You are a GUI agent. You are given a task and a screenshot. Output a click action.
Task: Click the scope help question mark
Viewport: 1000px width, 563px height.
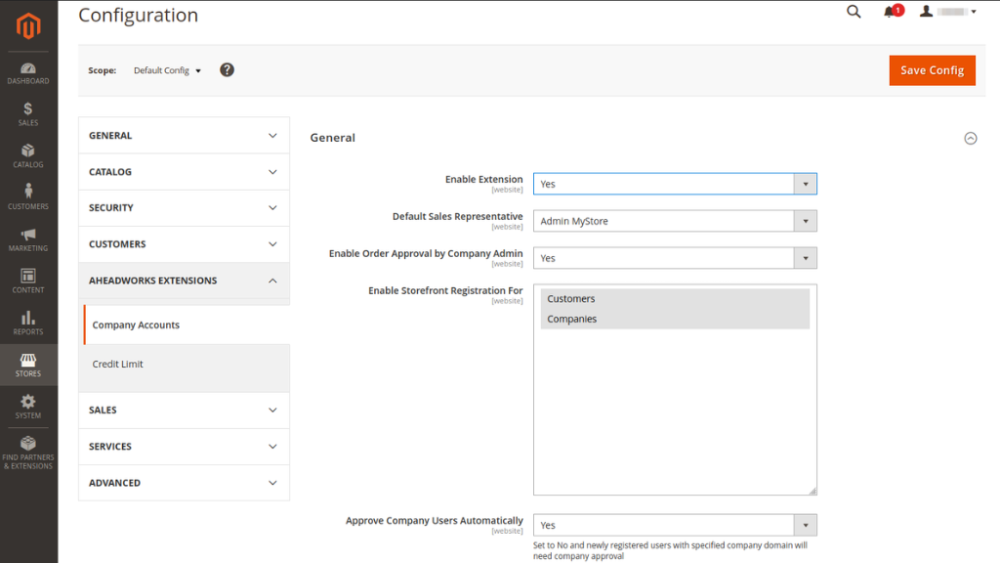click(227, 70)
